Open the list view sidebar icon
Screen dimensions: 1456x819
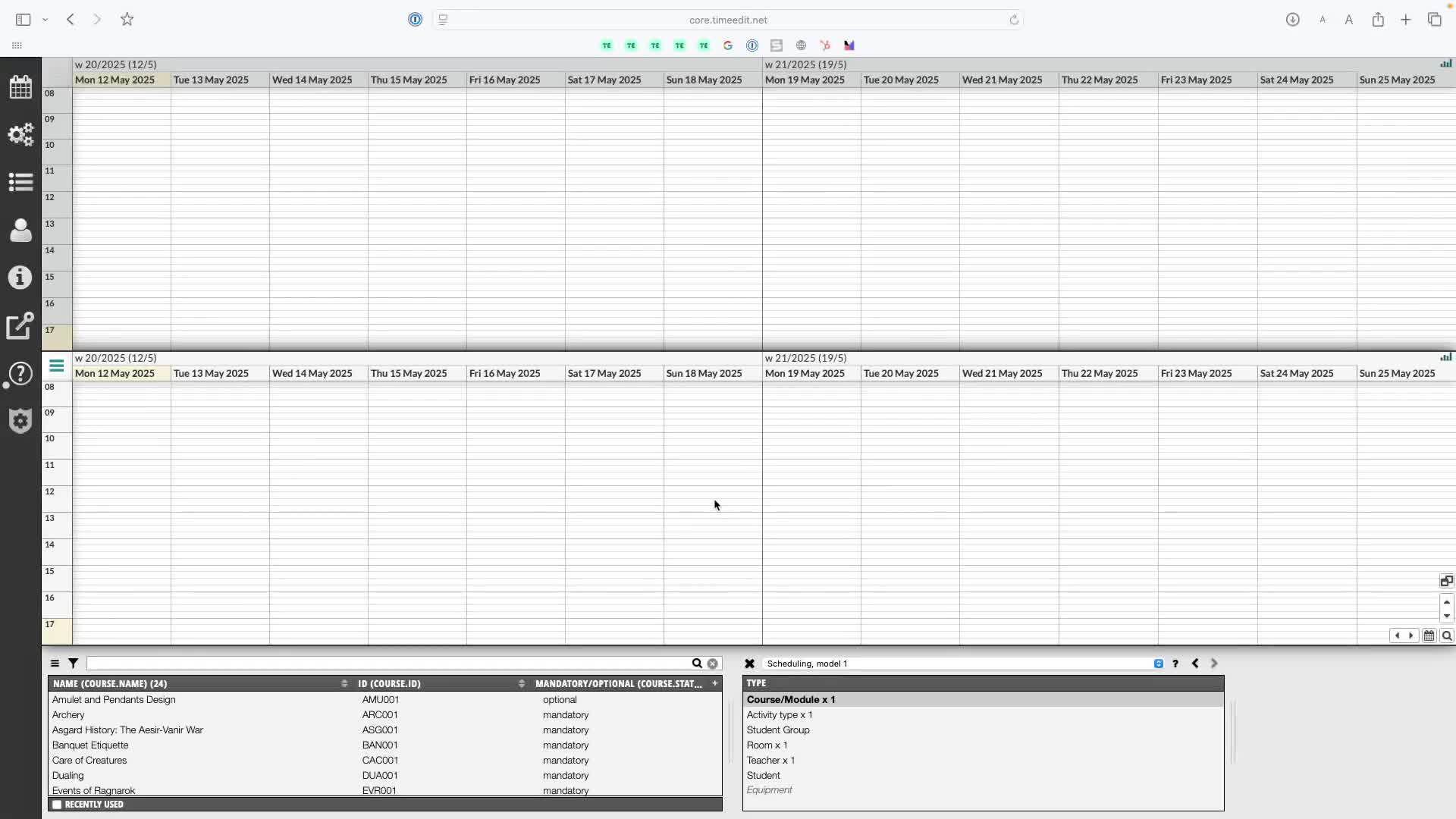tap(20, 182)
